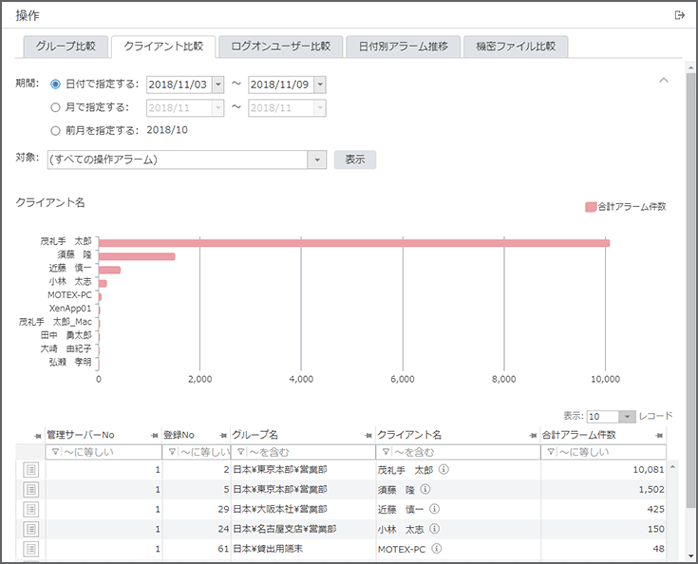This screenshot has width=698, height=564.
Task: Click the value 10,081
Action: 648,470
